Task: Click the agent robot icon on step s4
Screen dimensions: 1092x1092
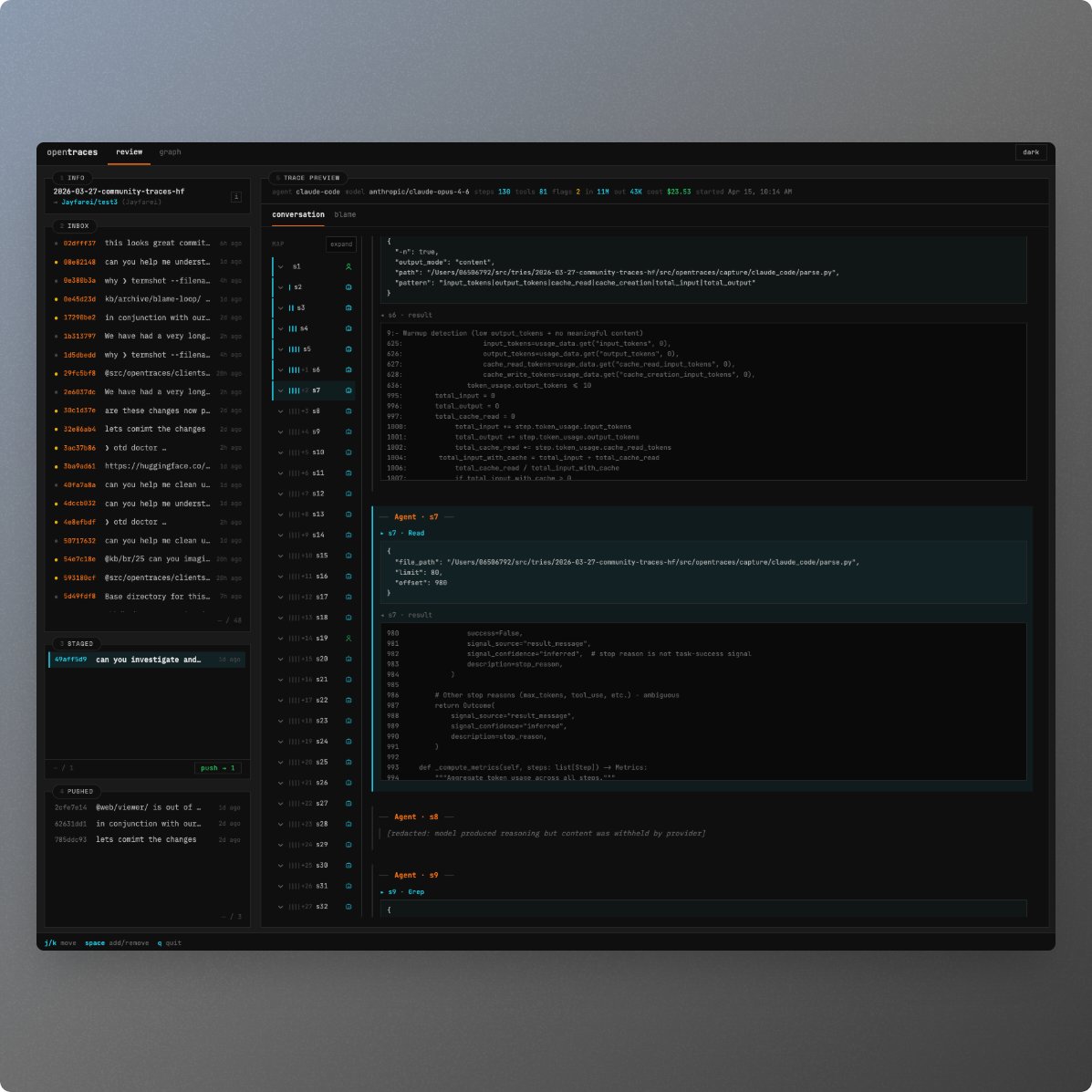Action: coord(348,328)
